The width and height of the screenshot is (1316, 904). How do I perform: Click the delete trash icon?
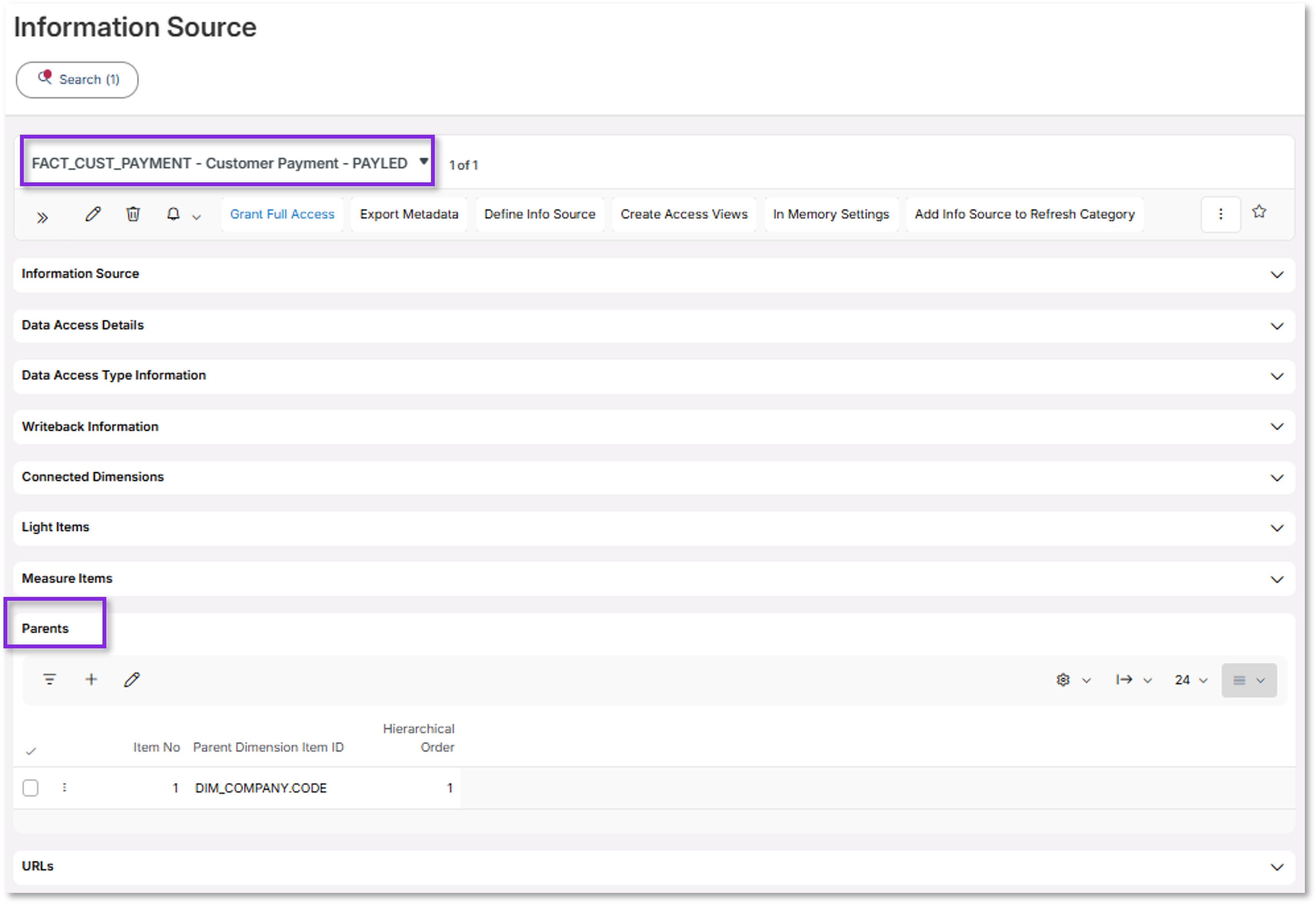click(133, 214)
